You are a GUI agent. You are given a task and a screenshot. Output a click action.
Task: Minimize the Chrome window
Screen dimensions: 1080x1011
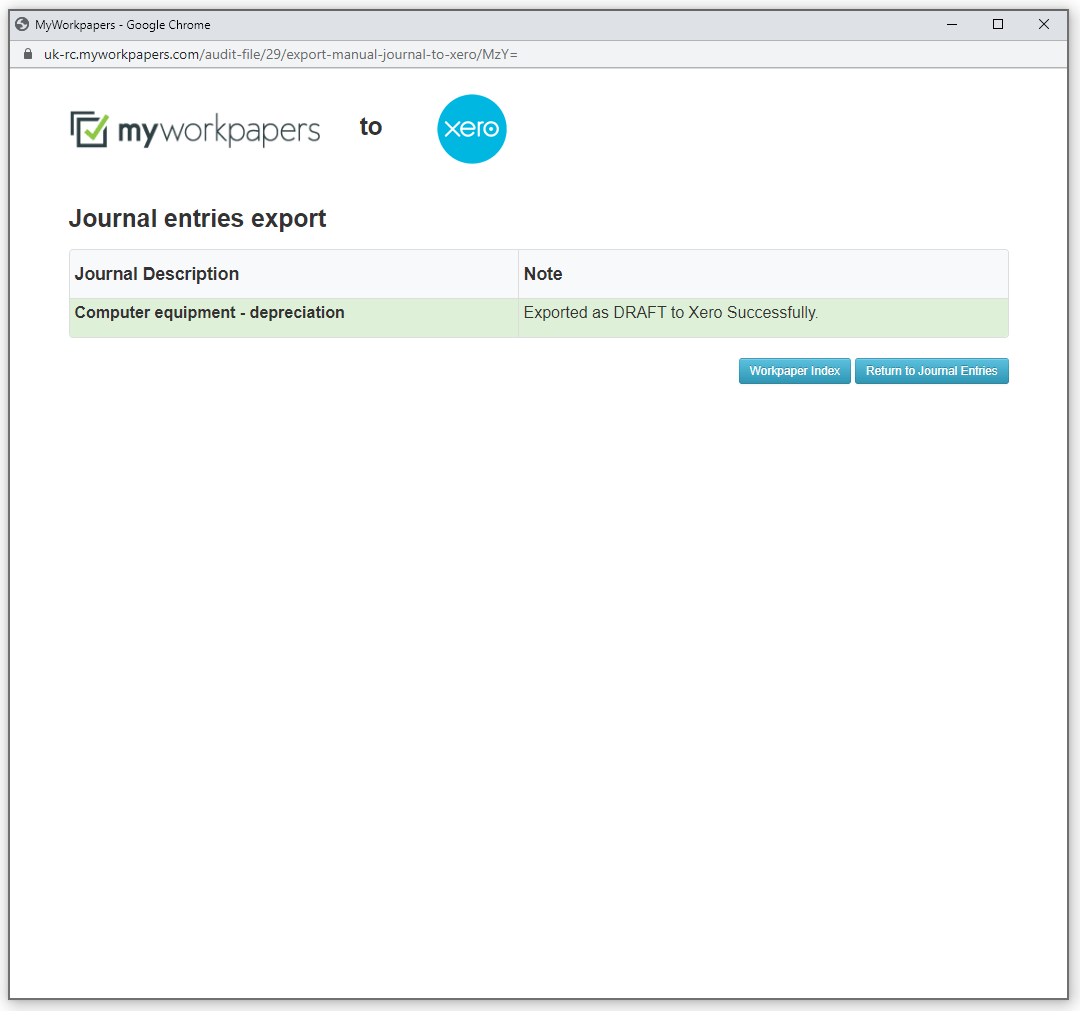point(951,24)
